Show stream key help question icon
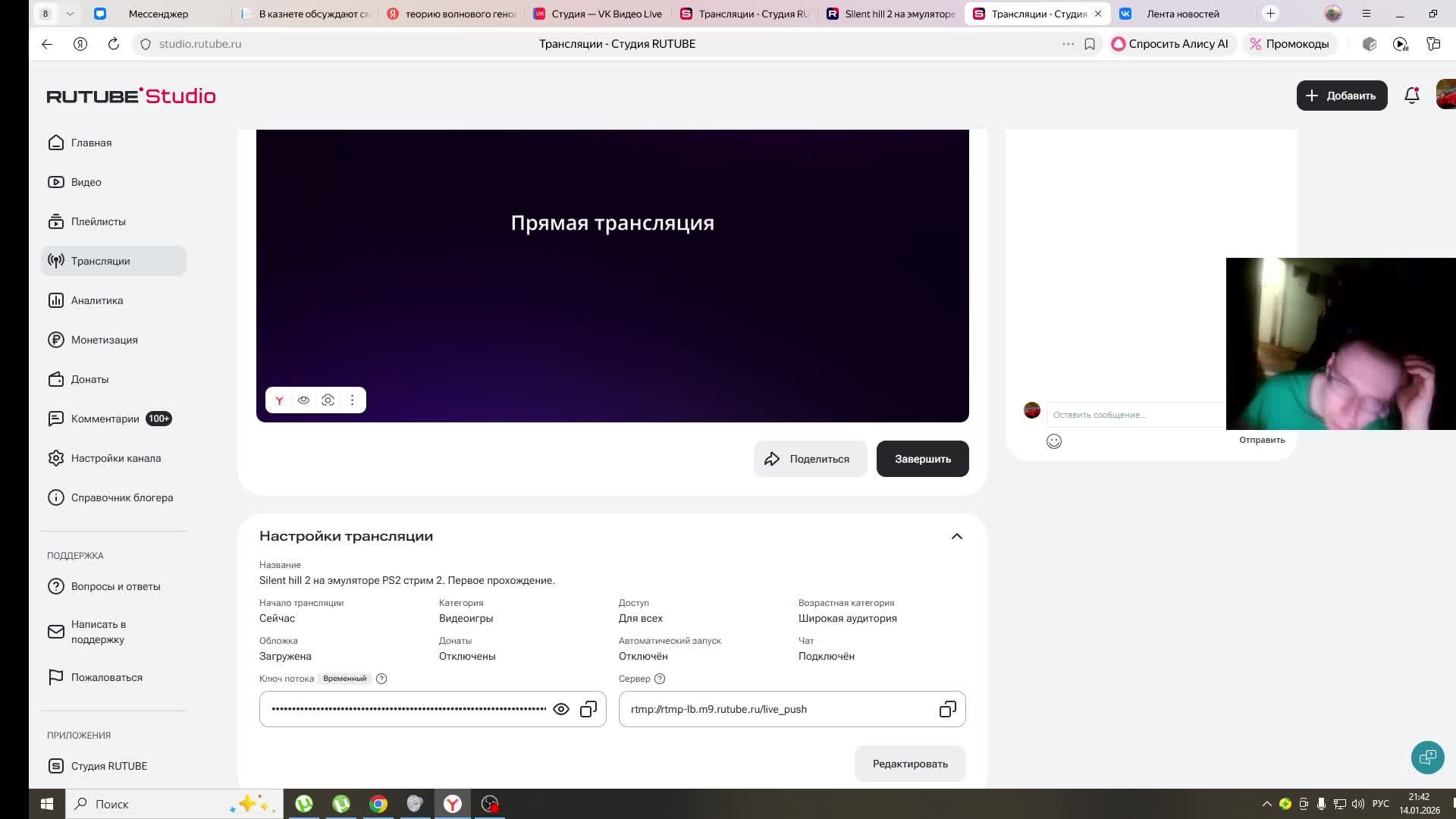Image resolution: width=1456 pixels, height=819 pixels. (381, 679)
